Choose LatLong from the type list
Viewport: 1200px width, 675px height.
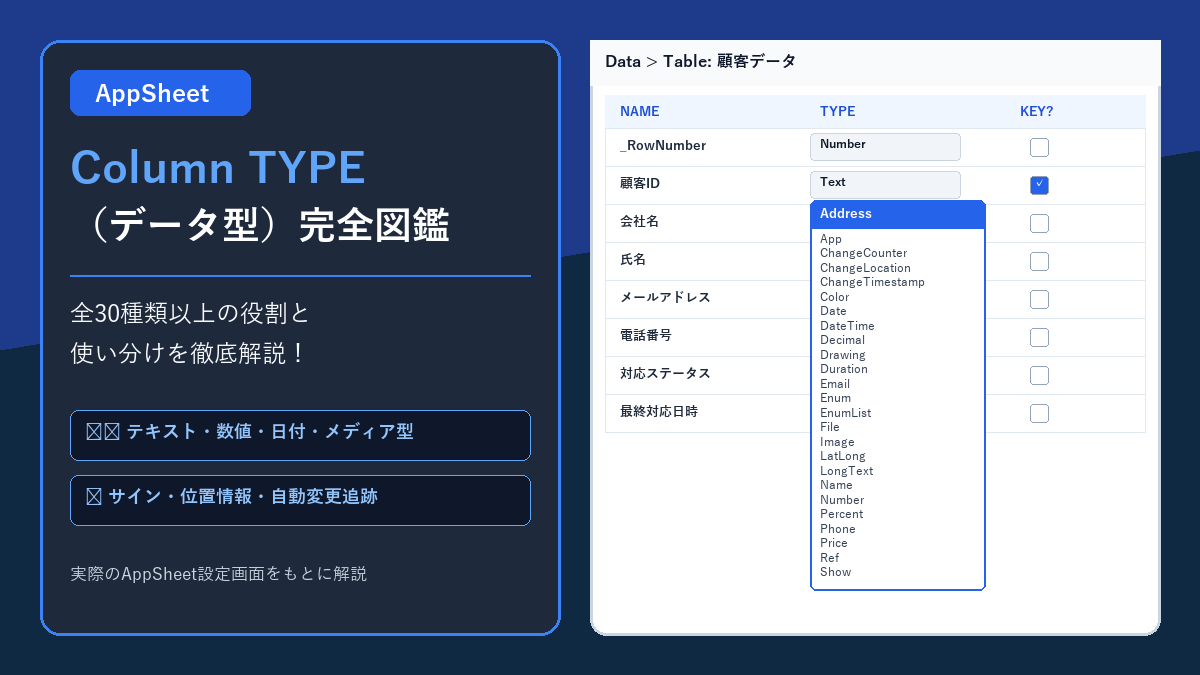[x=842, y=457]
